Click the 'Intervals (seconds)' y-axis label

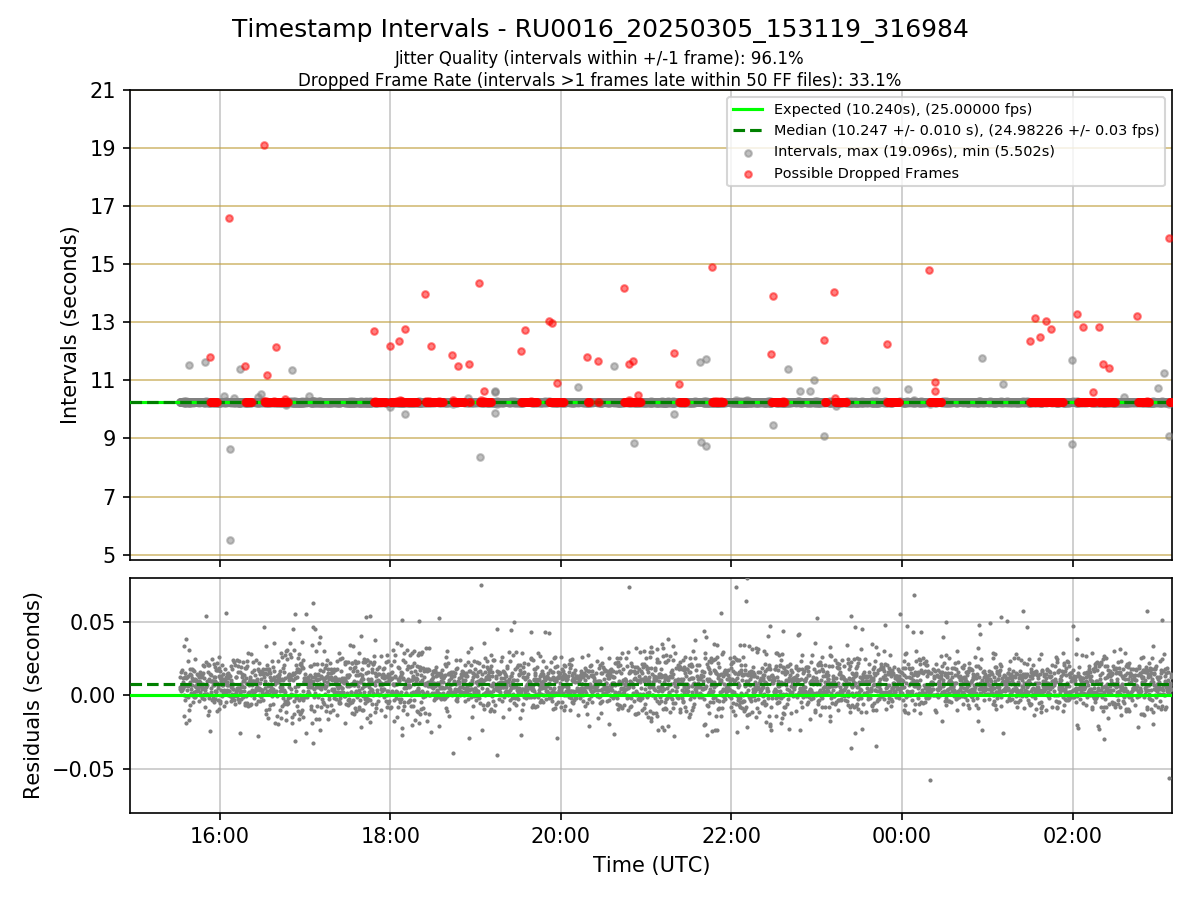tap(70, 324)
